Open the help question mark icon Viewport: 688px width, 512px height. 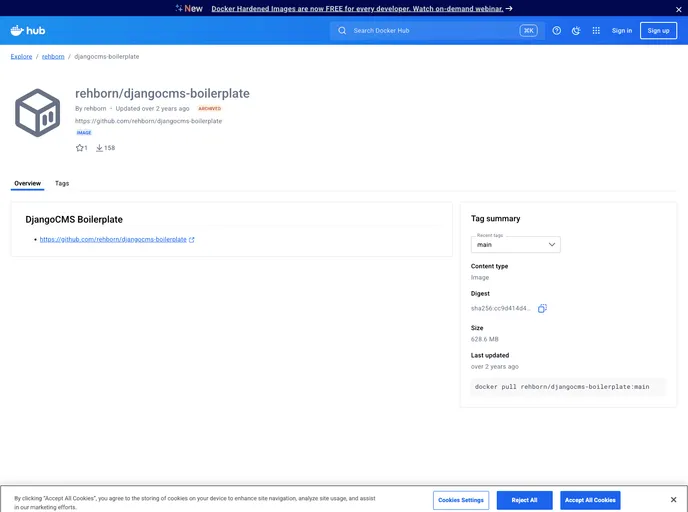click(x=557, y=31)
